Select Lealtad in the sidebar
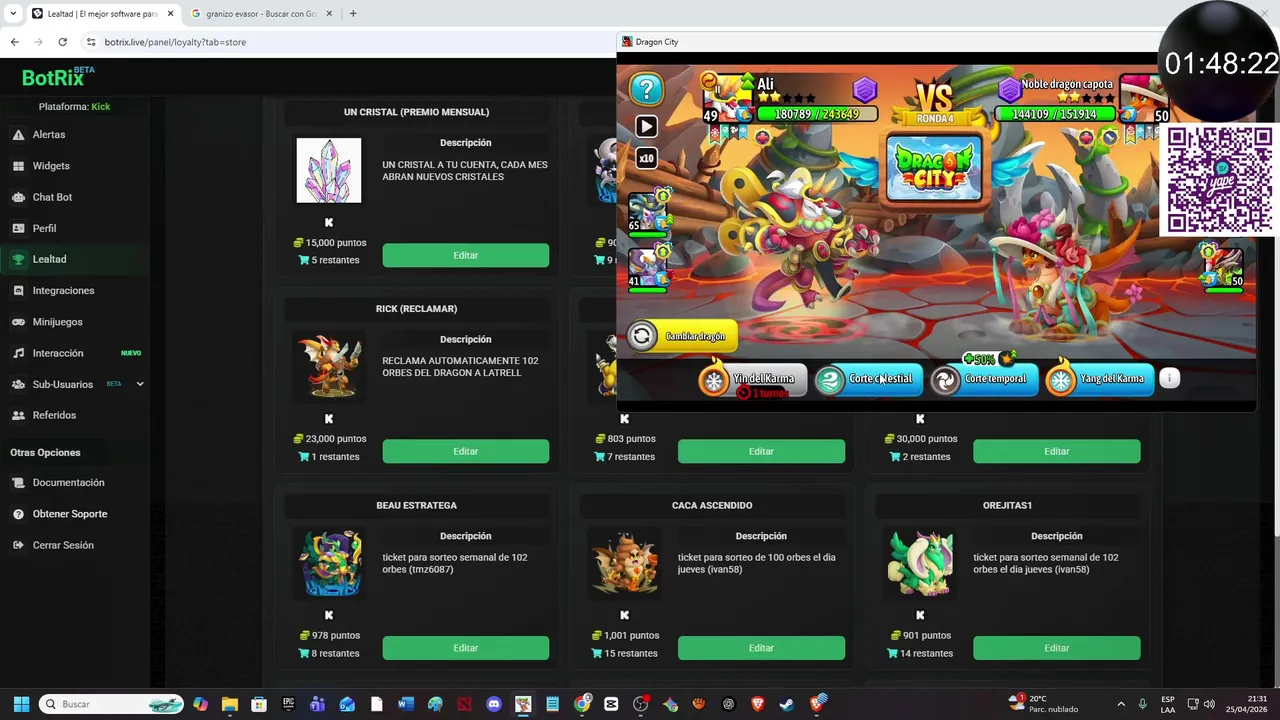The width and height of the screenshot is (1280, 720). pos(49,259)
